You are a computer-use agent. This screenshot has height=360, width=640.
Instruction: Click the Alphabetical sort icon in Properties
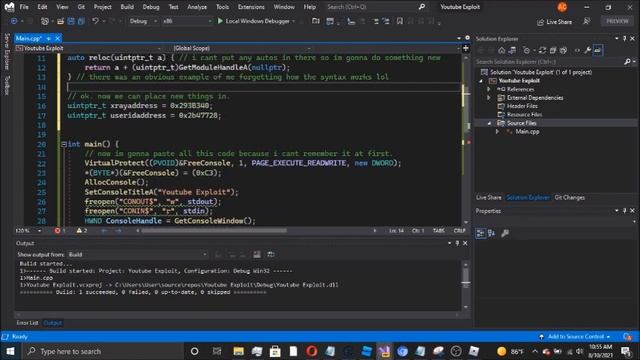click(491, 233)
